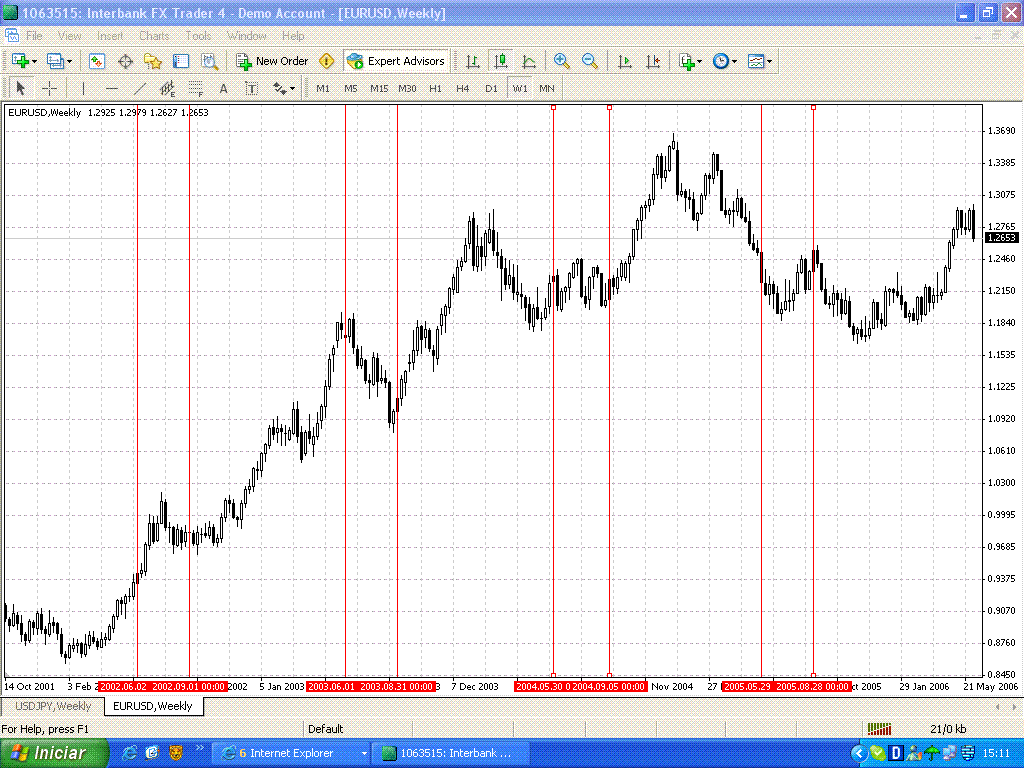Toggle Chart Shift icon
Viewport: 1024px width, 768px height.
click(653, 61)
